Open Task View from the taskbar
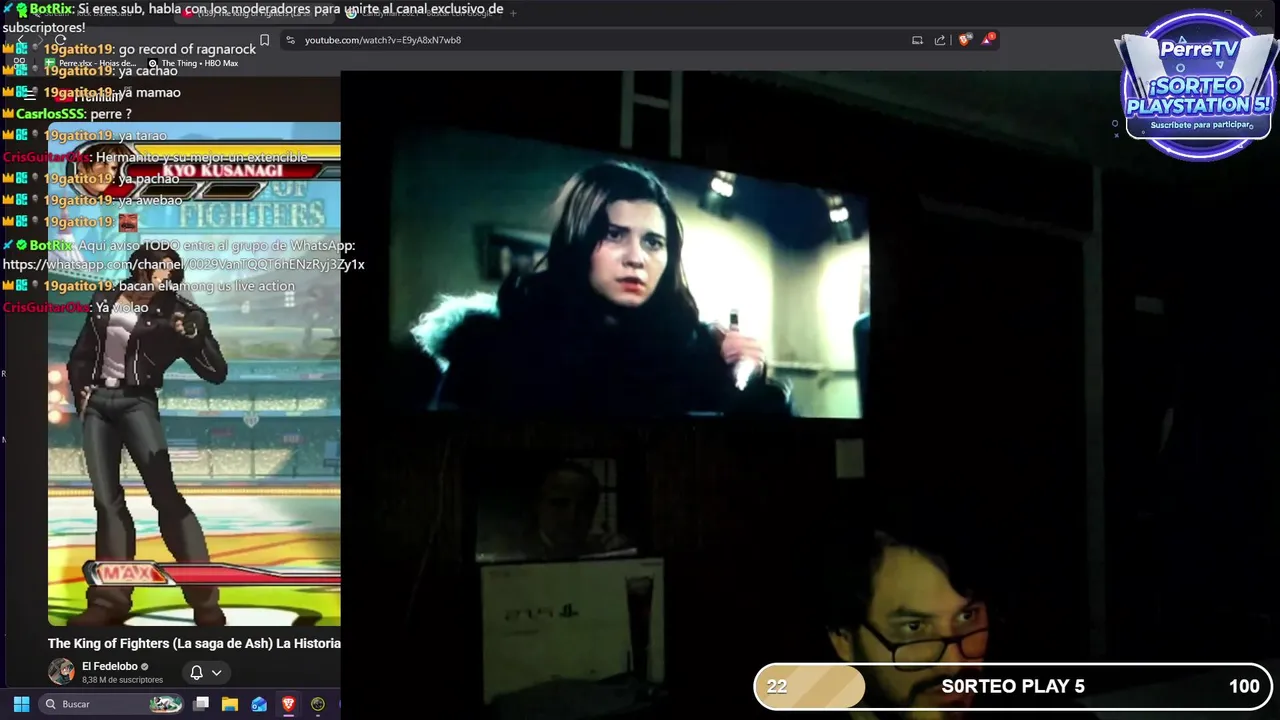1280x720 pixels. [x=201, y=704]
